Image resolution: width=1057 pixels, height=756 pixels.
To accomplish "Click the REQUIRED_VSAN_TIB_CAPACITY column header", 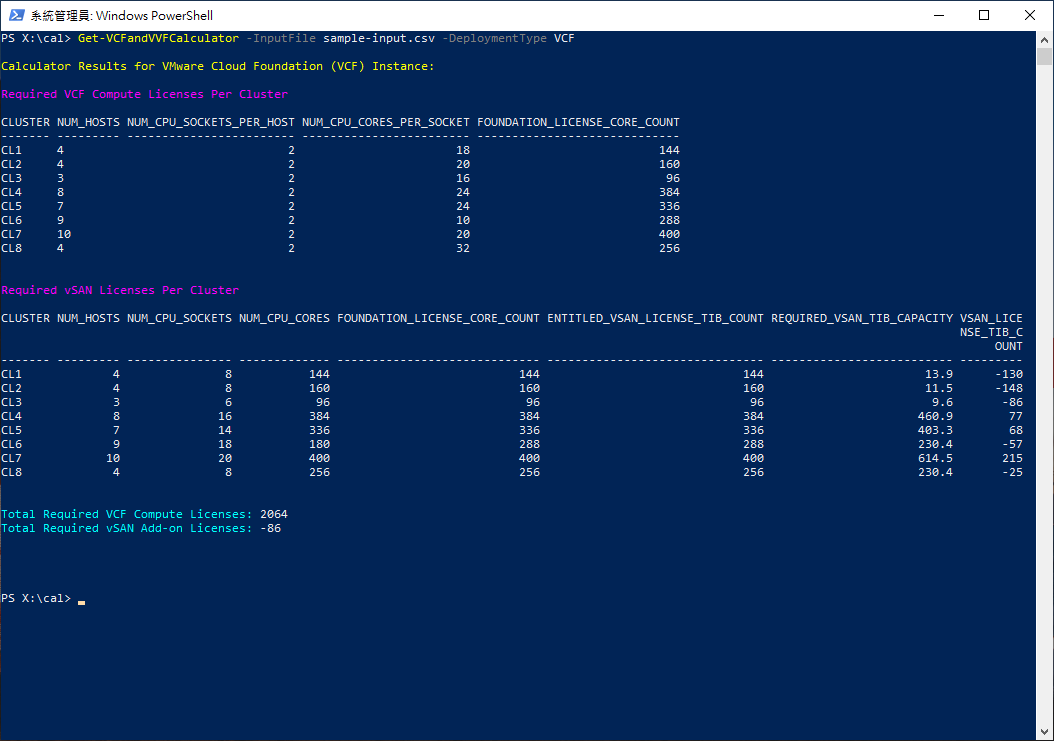I will click(x=862, y=318).
